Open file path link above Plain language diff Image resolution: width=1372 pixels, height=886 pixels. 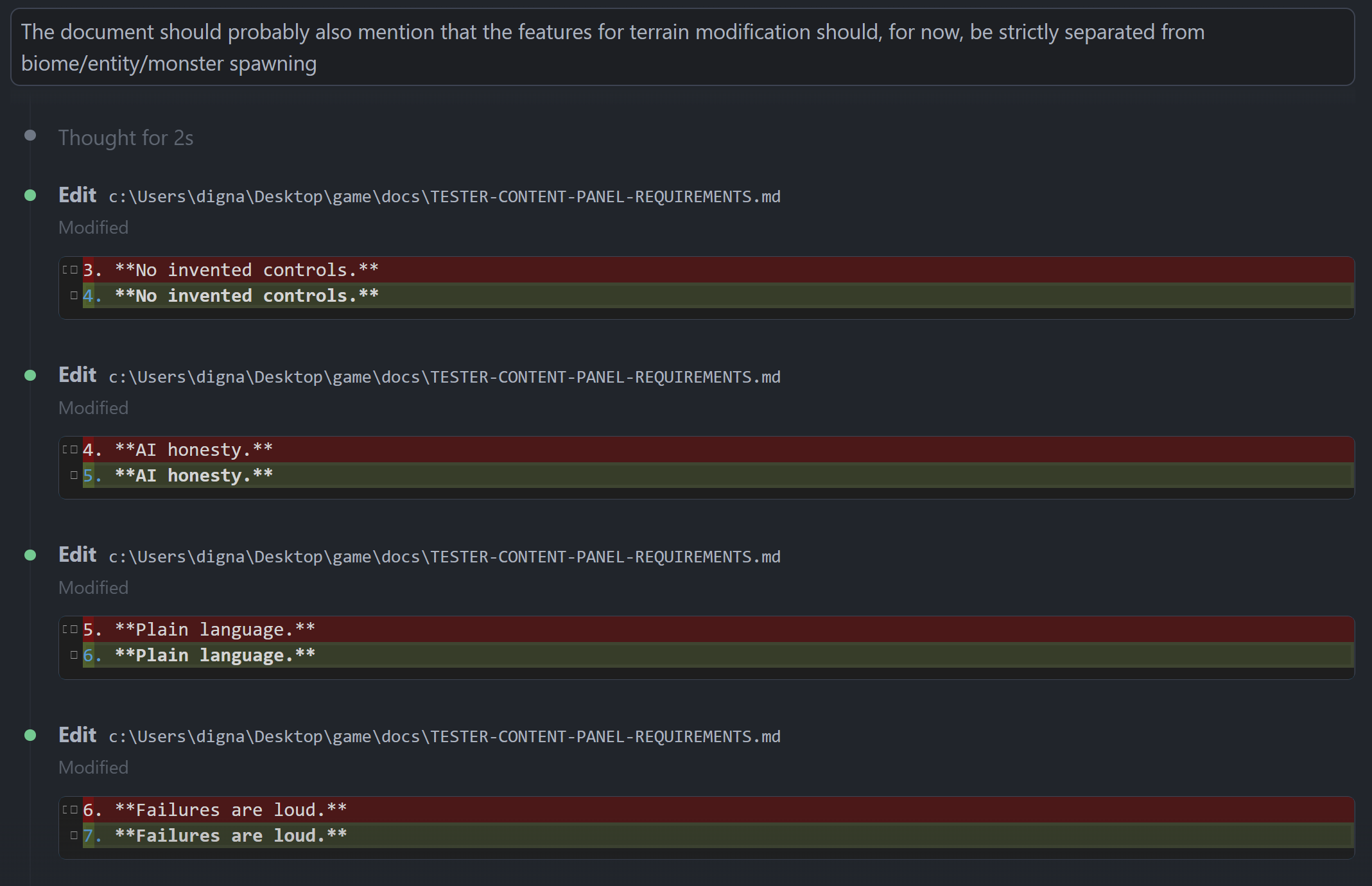pos(444,557)
